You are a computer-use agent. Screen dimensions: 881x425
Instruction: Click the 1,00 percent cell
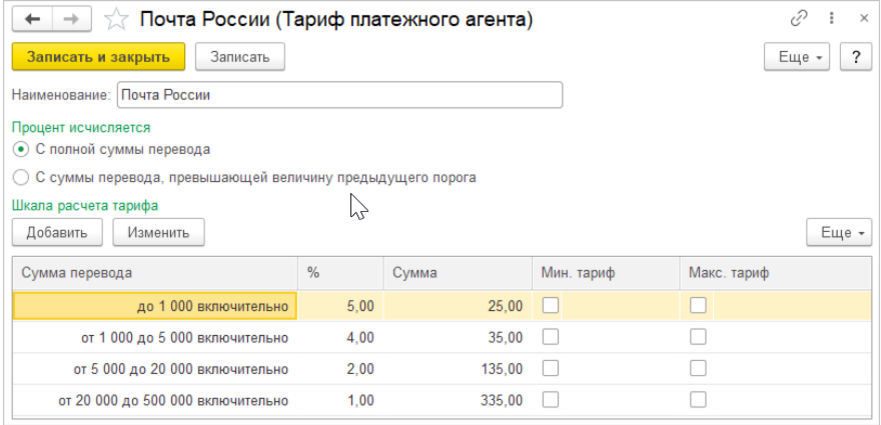click(x=340, y=401)
